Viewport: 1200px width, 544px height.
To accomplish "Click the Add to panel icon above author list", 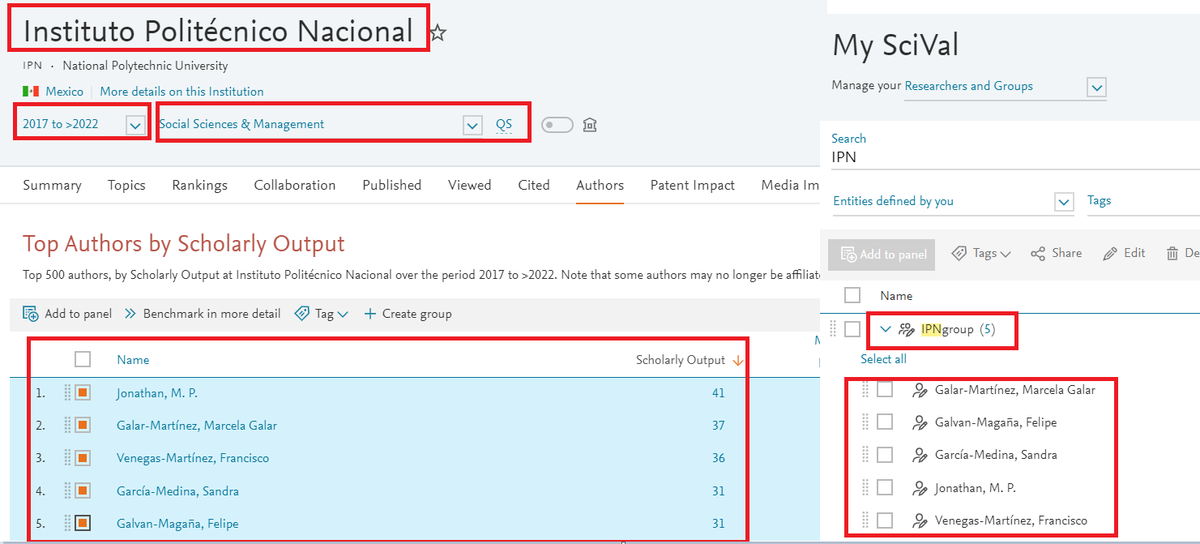I will [31, 314].
